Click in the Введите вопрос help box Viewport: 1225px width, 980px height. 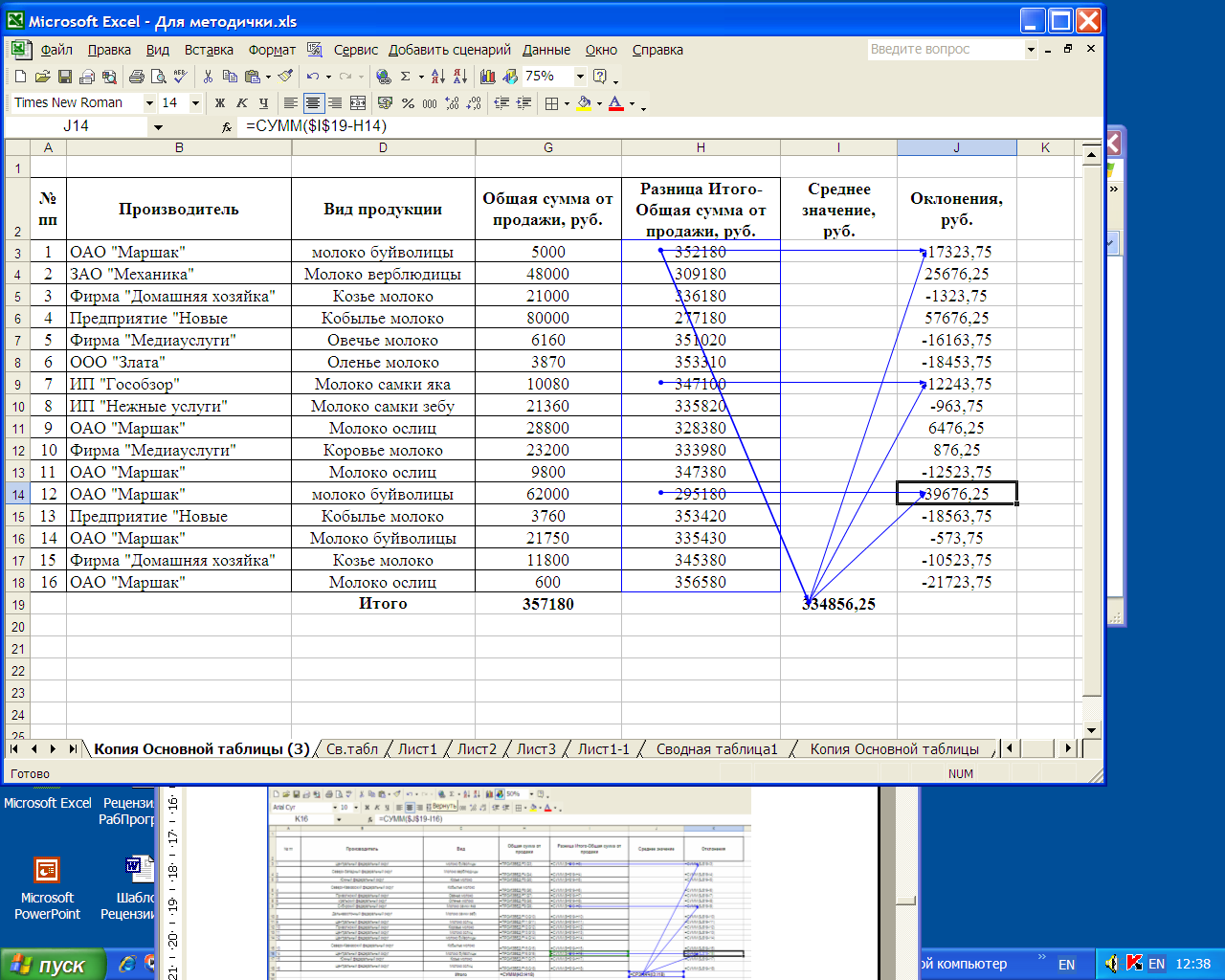(x=945, y=49)
